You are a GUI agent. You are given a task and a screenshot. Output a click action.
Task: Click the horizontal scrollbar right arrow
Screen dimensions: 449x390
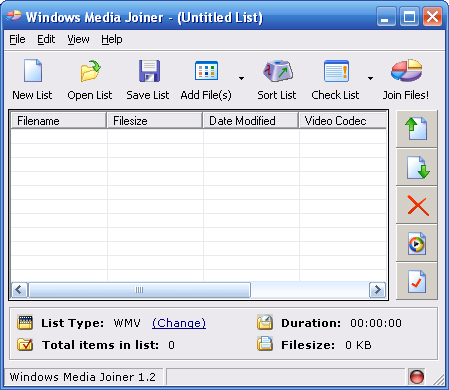tap(377, 290)
